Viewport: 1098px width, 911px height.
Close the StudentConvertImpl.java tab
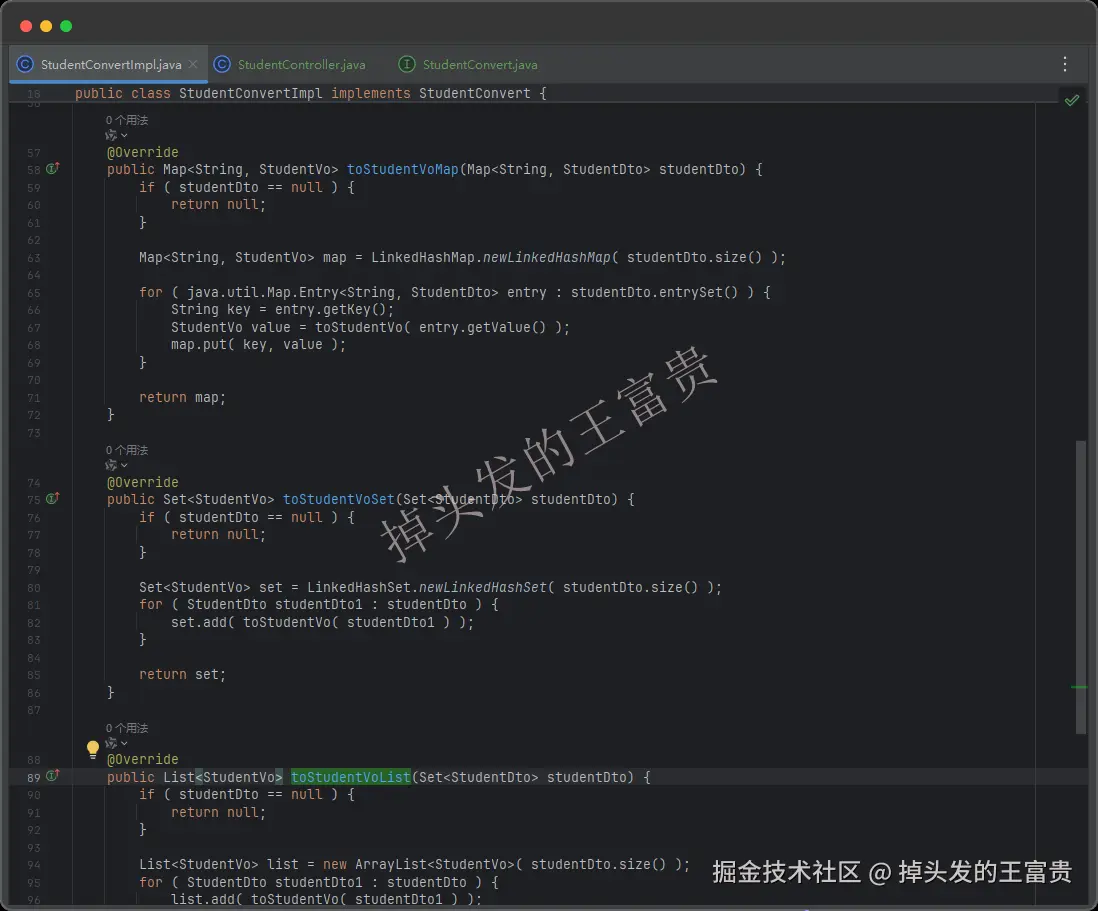tap(193, 64)
